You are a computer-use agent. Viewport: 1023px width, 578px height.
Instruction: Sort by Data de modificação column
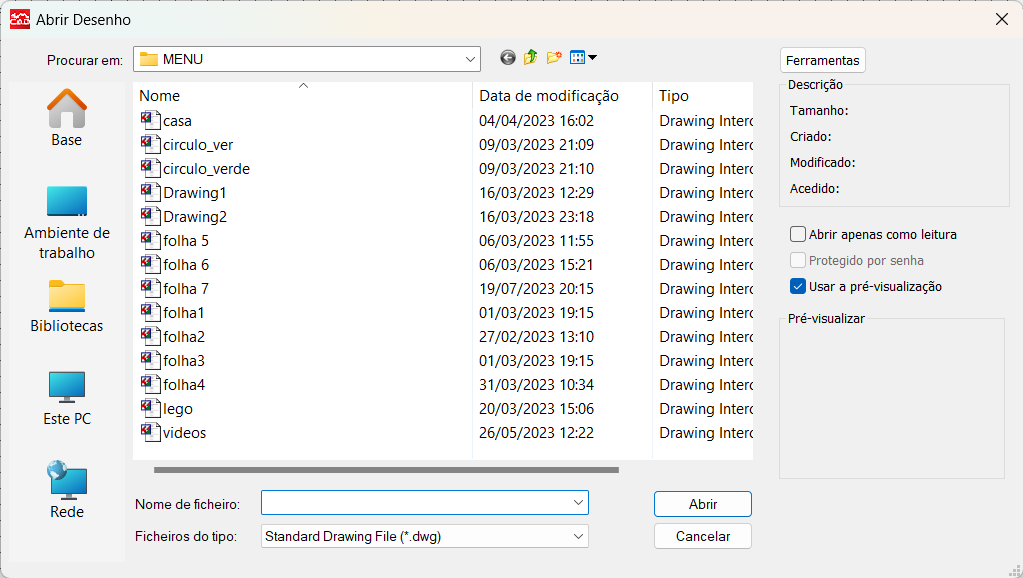click(x=562, y=96)
